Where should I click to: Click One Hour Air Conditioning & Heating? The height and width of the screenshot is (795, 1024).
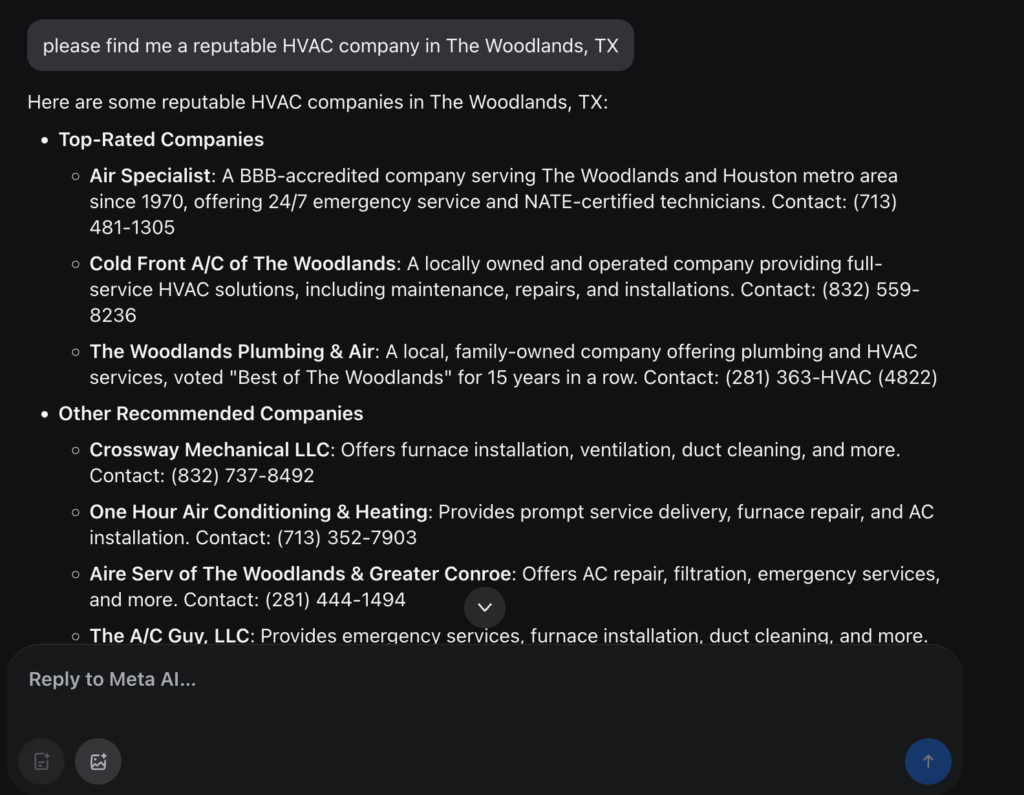pos(259,512)
